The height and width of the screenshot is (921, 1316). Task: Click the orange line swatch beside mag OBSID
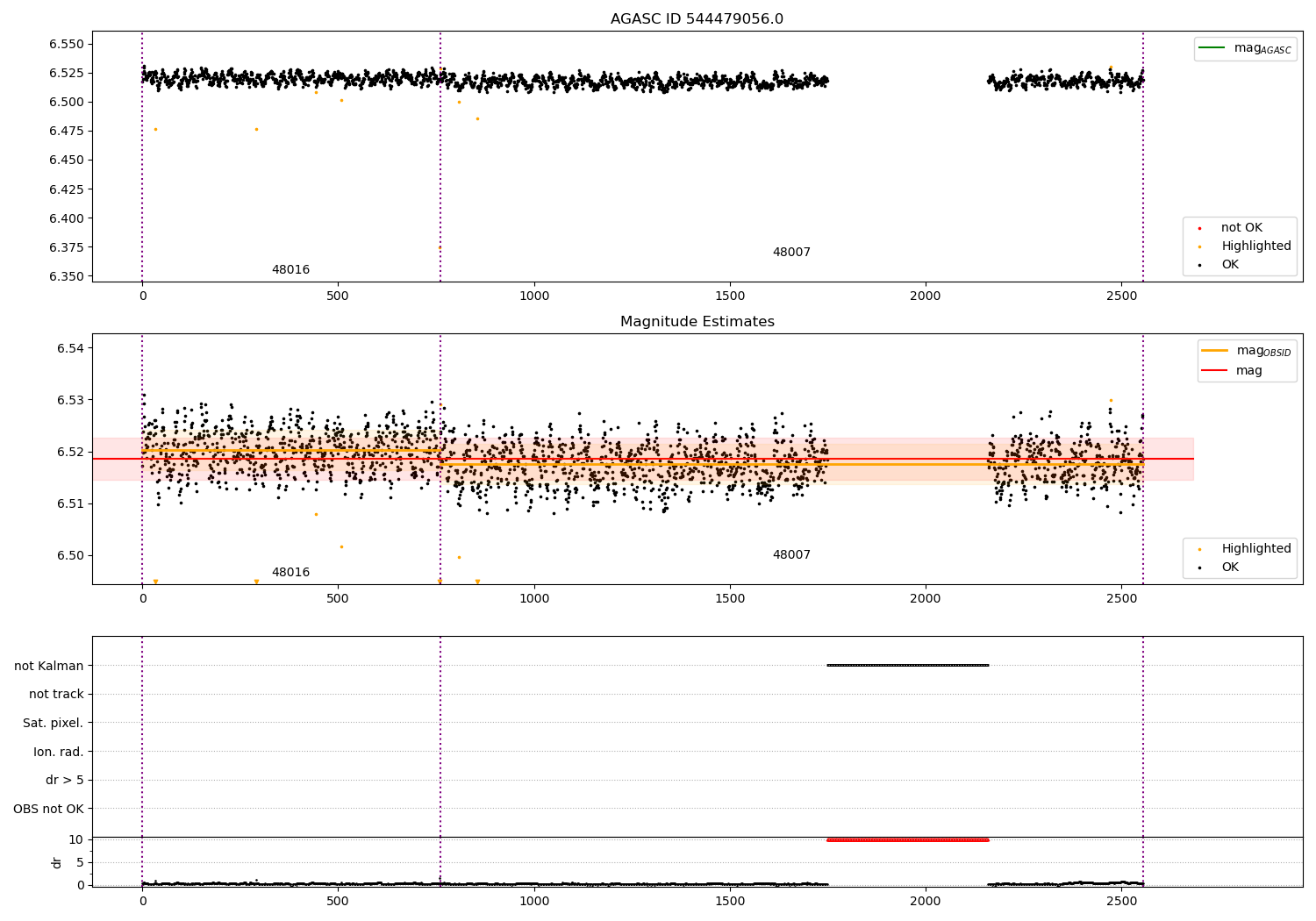1214,351
